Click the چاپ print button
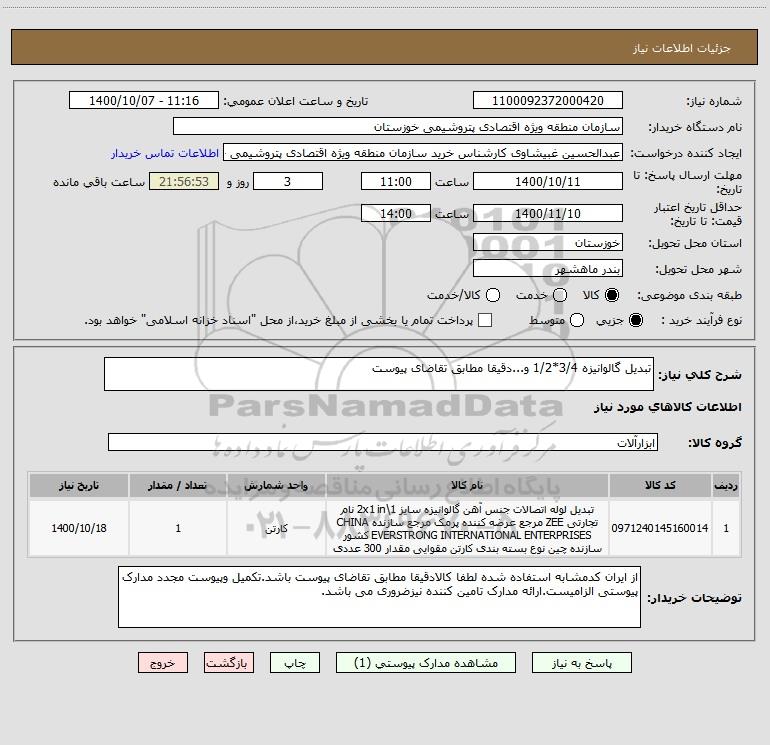Viewport: 770px width, 745px height. tap(295, 663)
